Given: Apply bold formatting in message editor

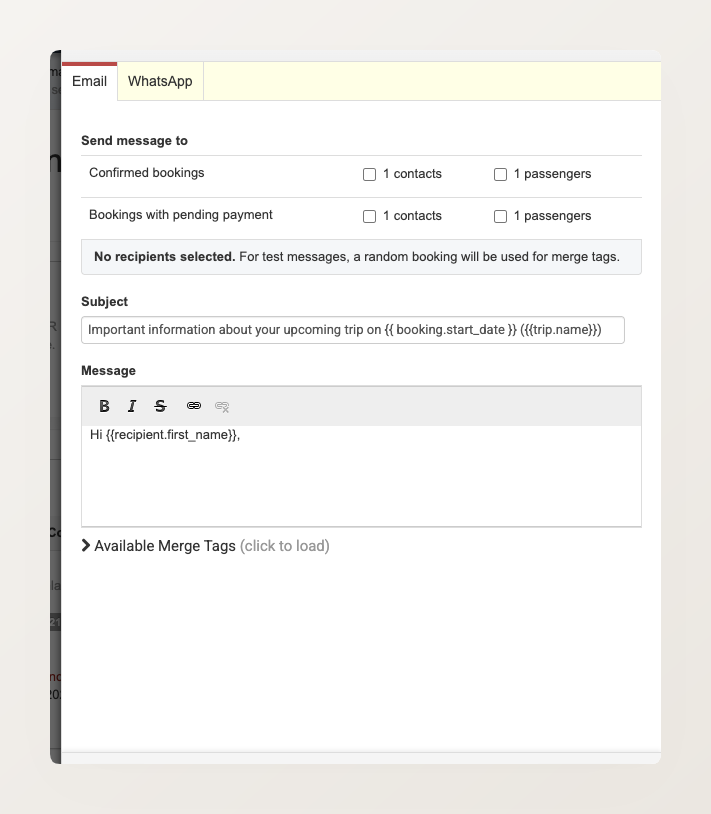Looking at the screenshot, I should [104, 406].
